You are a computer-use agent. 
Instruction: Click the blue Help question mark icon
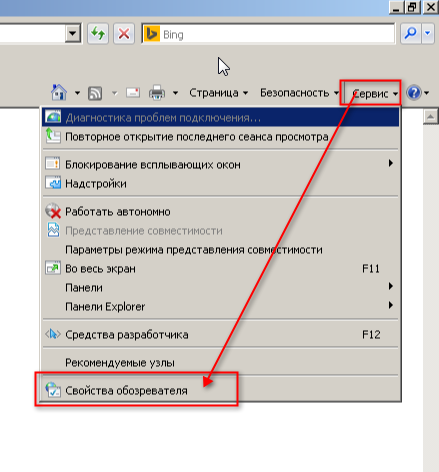tap(414, 93)
